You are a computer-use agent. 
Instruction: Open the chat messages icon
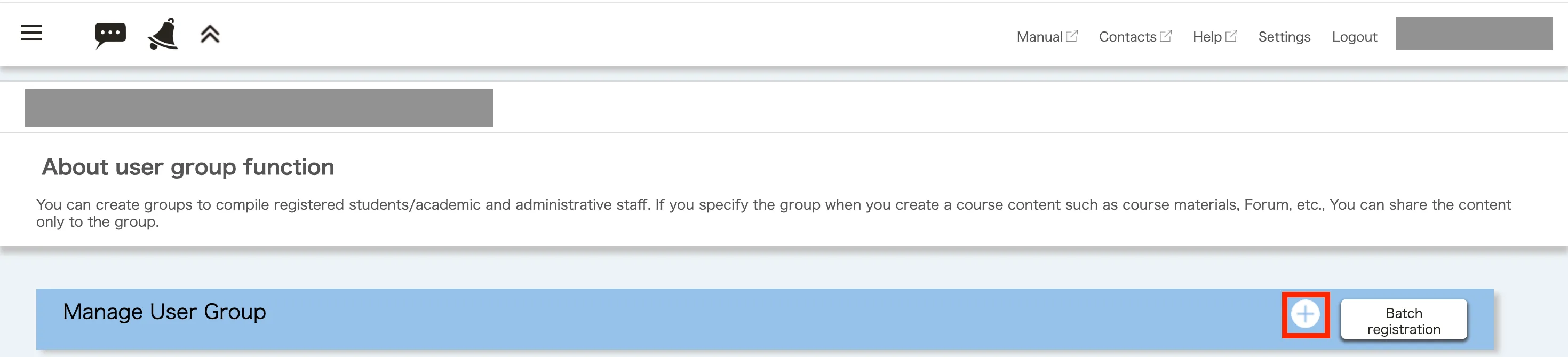pos(110,34)
